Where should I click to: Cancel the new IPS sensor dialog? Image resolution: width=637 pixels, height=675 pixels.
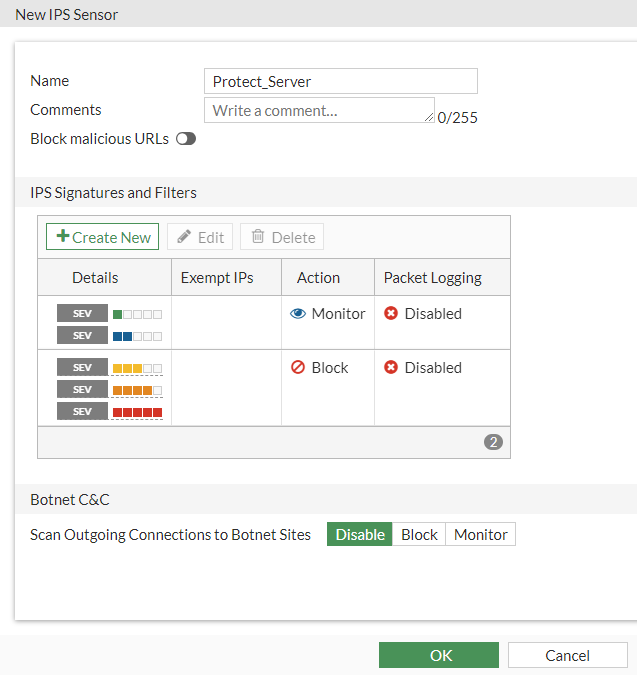[x=567, y=655]
